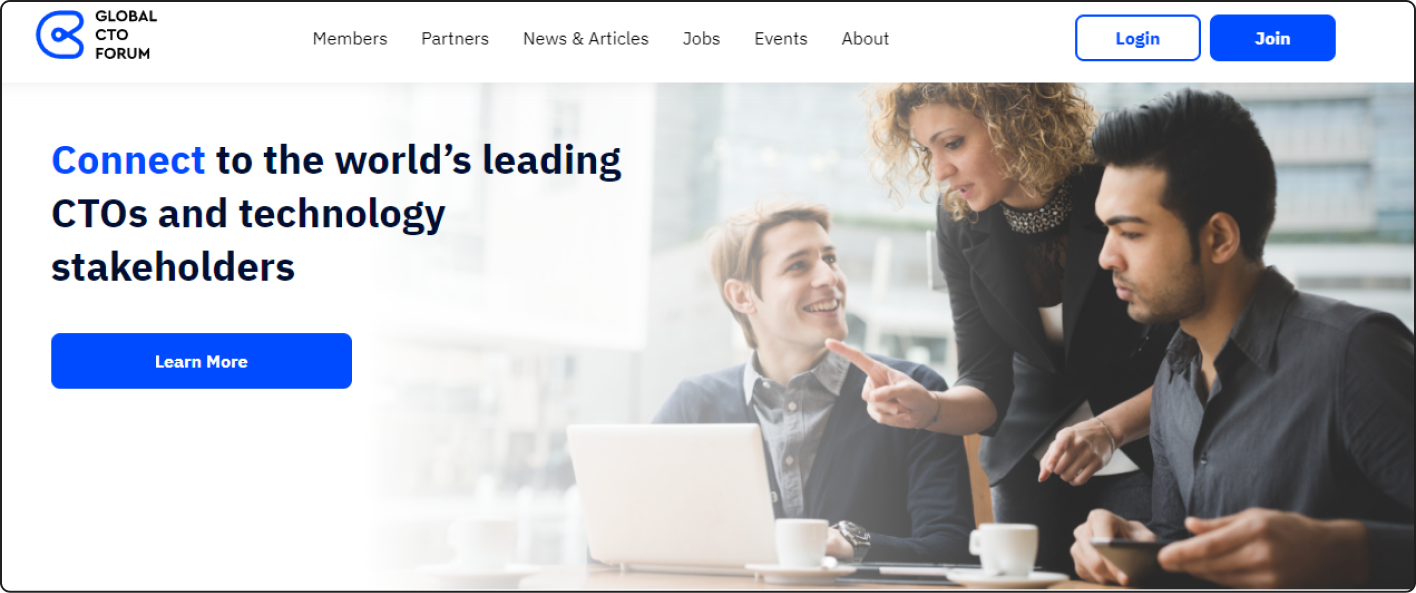Image resolution: width=1416 pixels, height=593 pixels.
Task: Click the Login button
Action: pos(1138,38)
